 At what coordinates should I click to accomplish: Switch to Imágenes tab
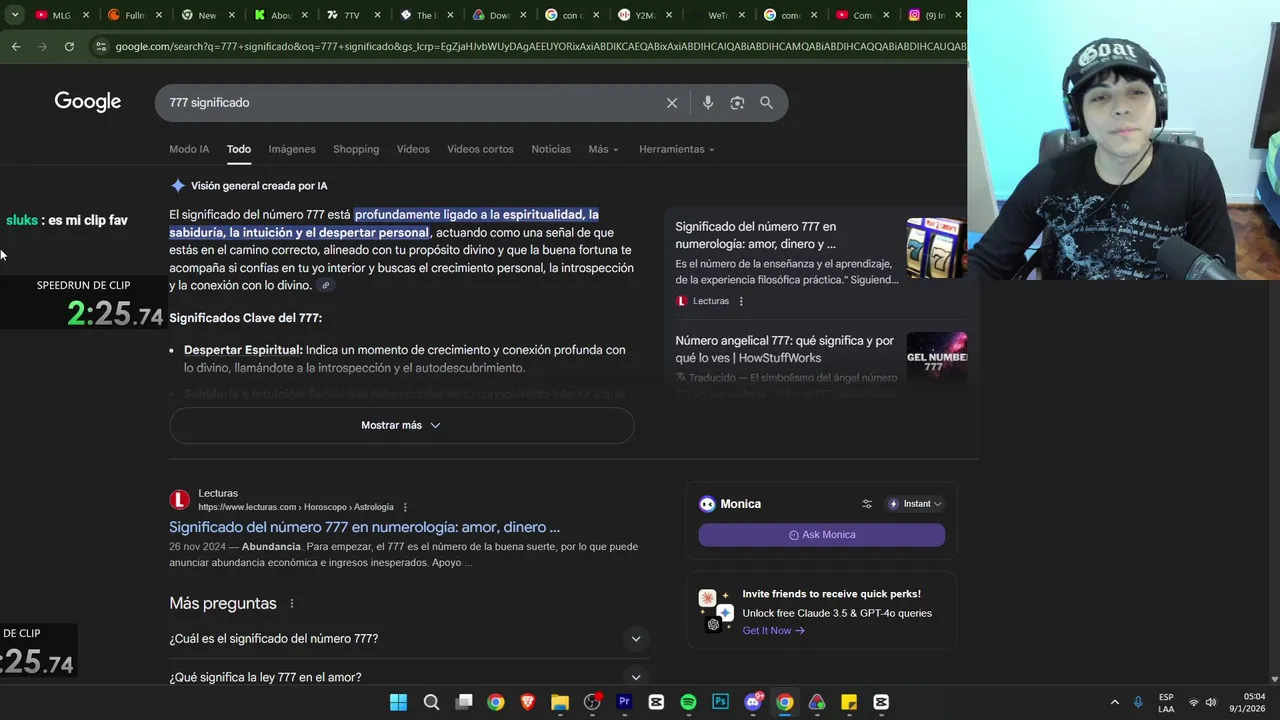pos(292,149)
